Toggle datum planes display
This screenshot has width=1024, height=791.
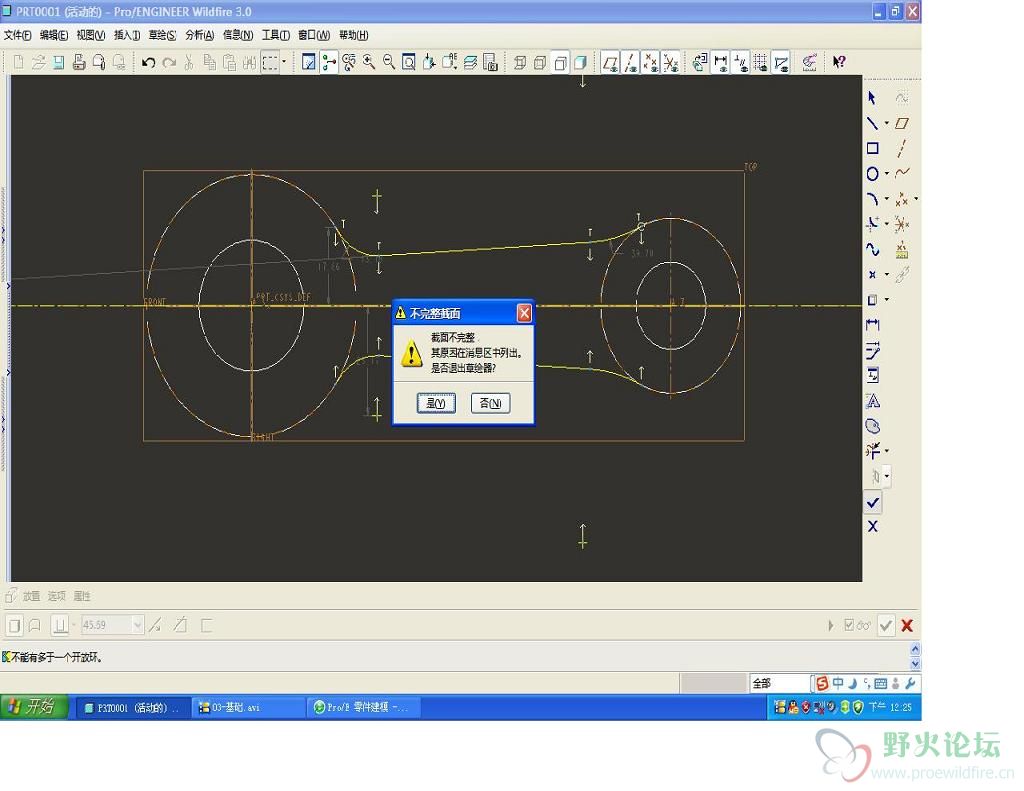pos(610,63)
